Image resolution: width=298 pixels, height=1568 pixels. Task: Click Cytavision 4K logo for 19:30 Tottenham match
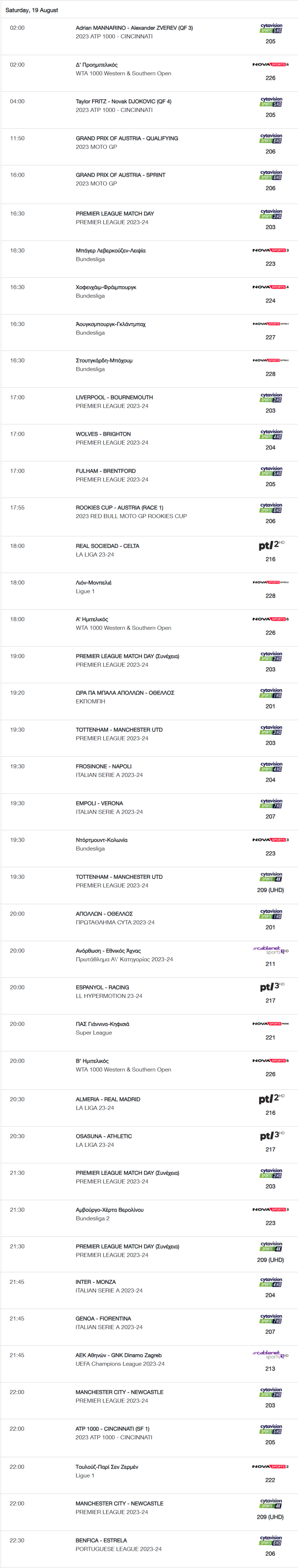[x=271, y=876]
